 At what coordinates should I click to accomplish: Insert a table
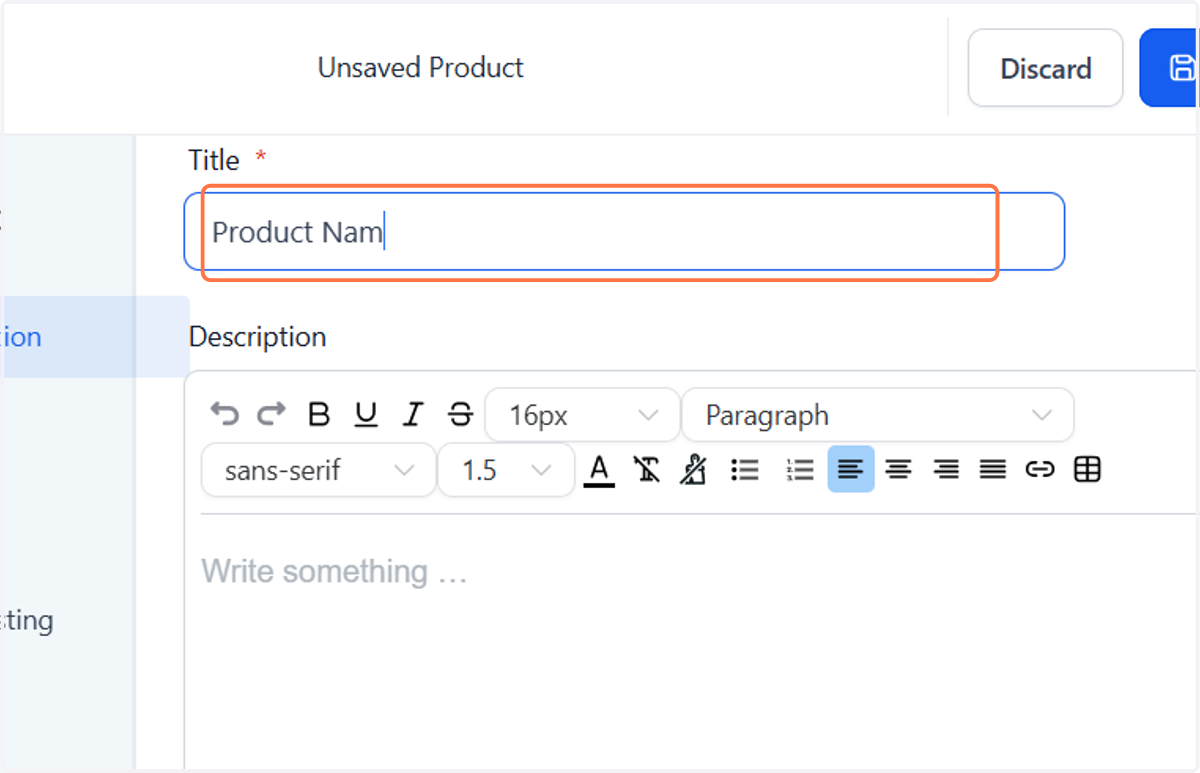[x=1087, y=470]
